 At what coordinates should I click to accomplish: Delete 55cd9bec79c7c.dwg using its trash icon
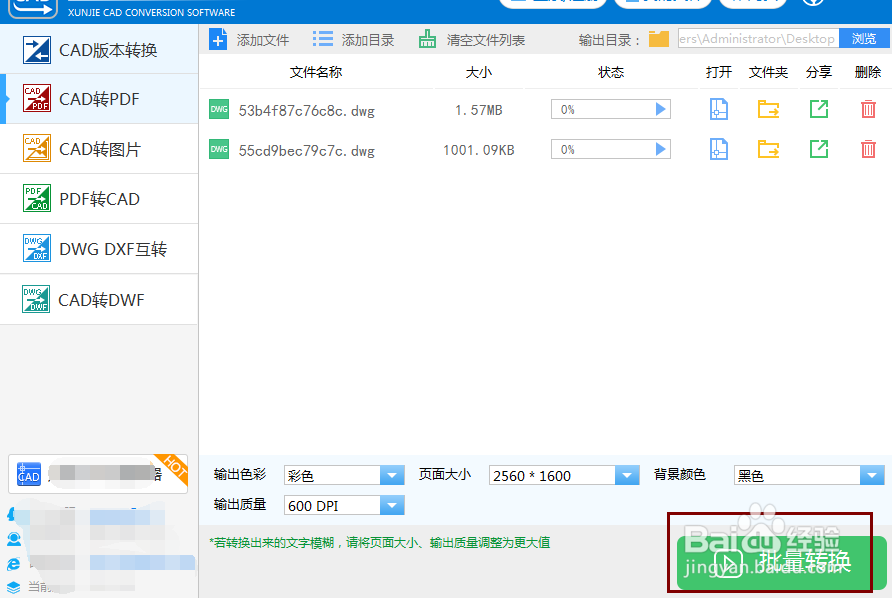[868, 148]
